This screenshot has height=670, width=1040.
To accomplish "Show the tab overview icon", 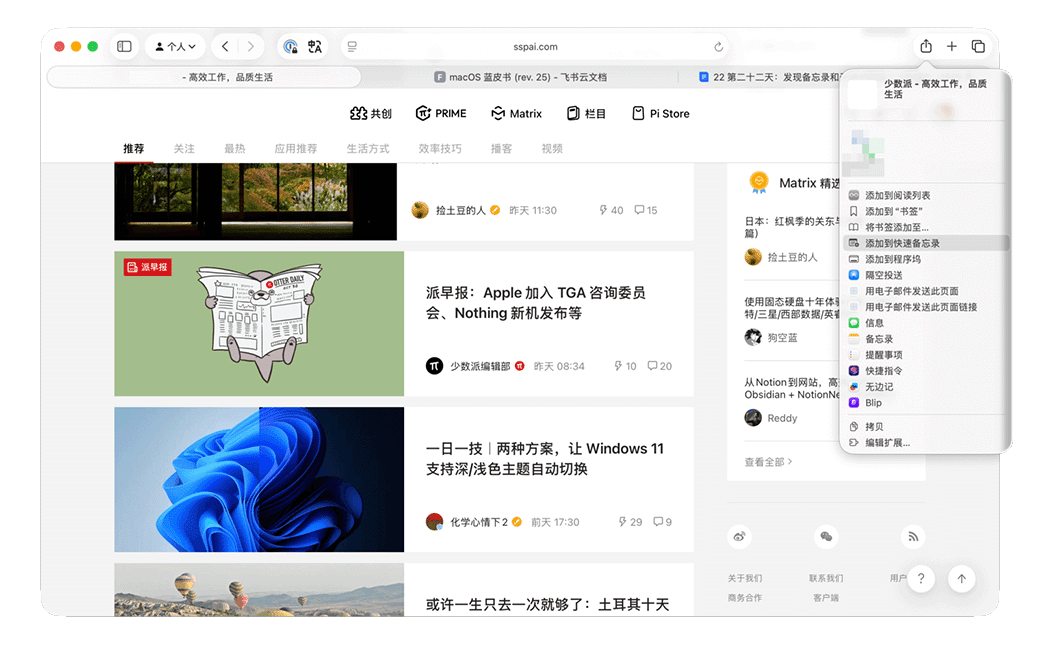I will coord(978,47).
